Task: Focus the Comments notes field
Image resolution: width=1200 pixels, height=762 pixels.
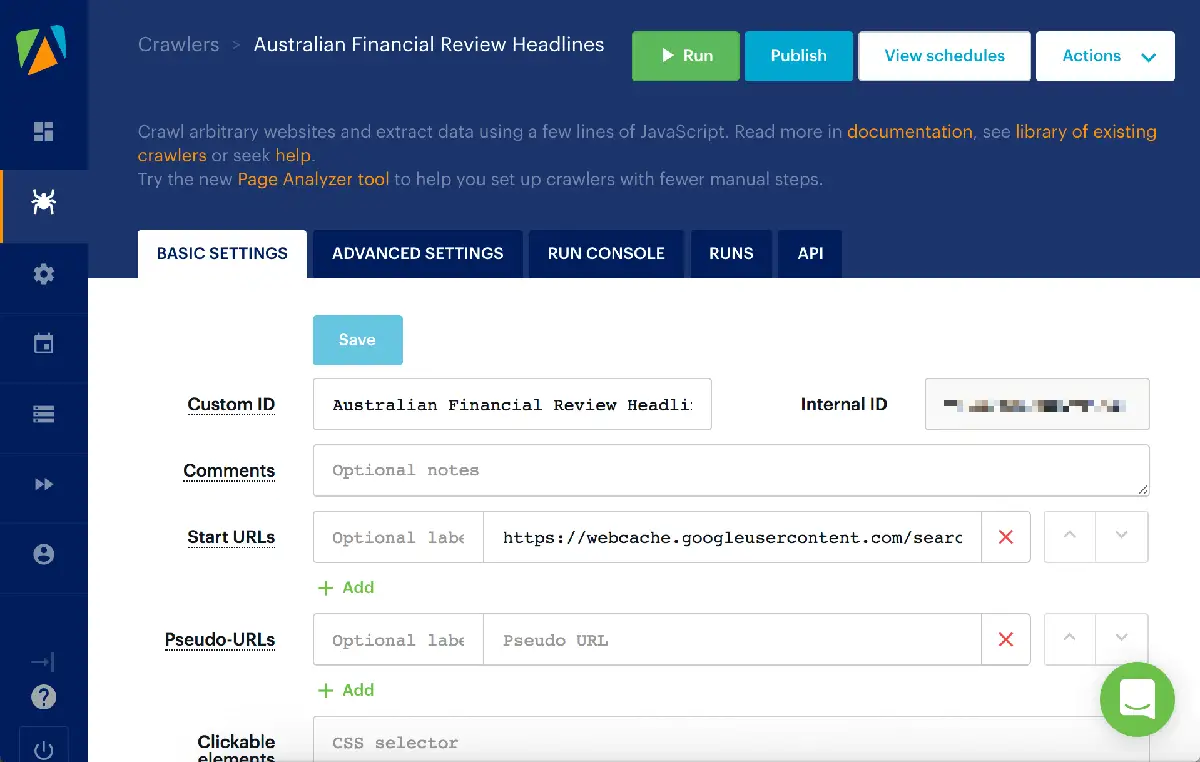Action: click(x=731, y=470)
